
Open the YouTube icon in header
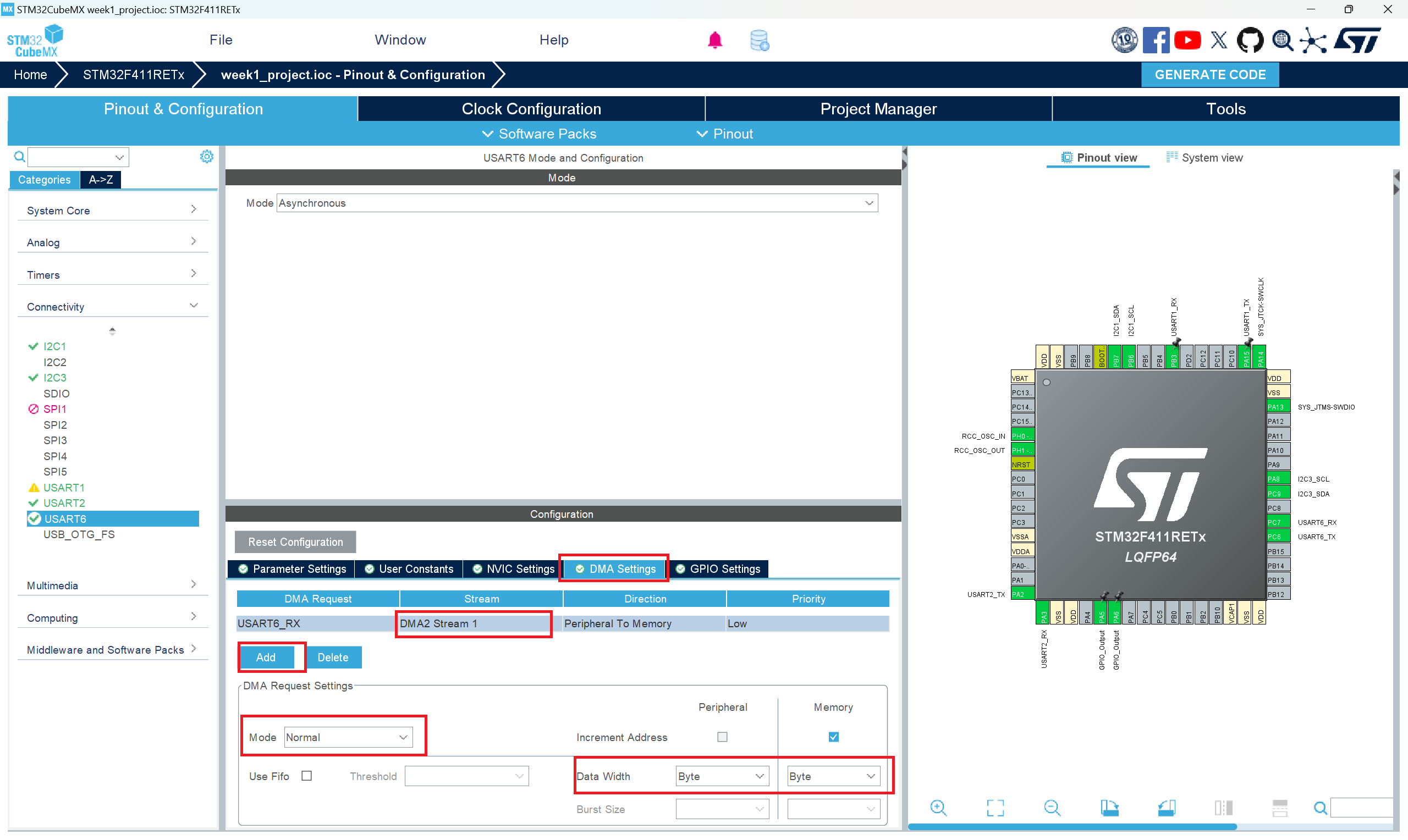point(1187,40)
